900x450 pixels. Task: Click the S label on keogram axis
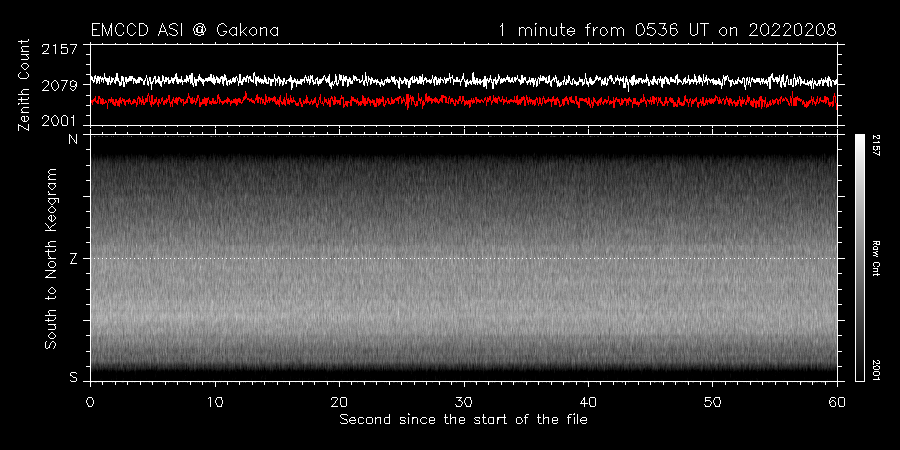click(73, 377)
